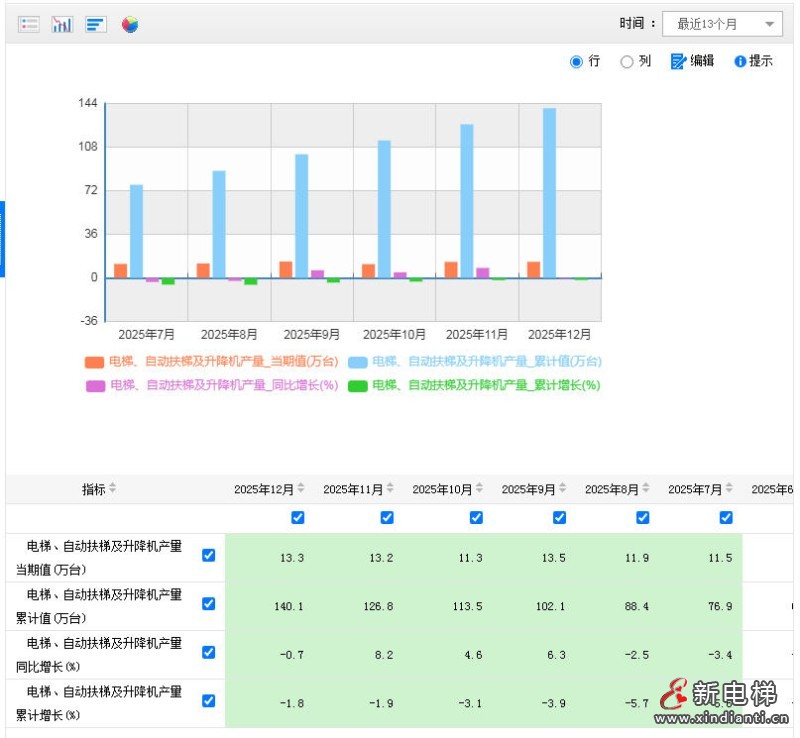Sort the 2025年9月 column
Viewport: 800px width, 738px height.
click(x=563, y=489)
